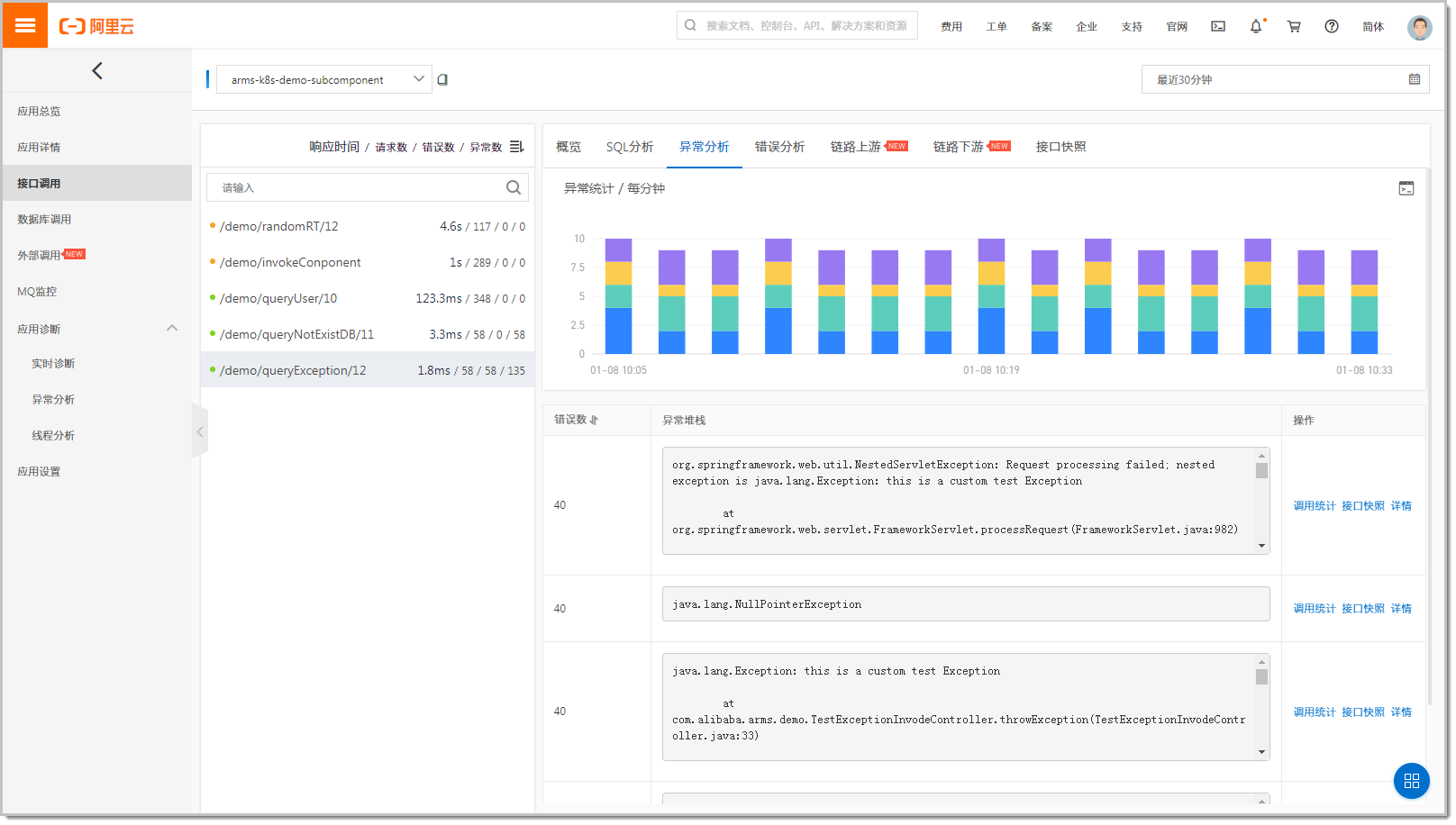Open the arms-k8s-demo-subcomponent application dropdown

(324, 79)
